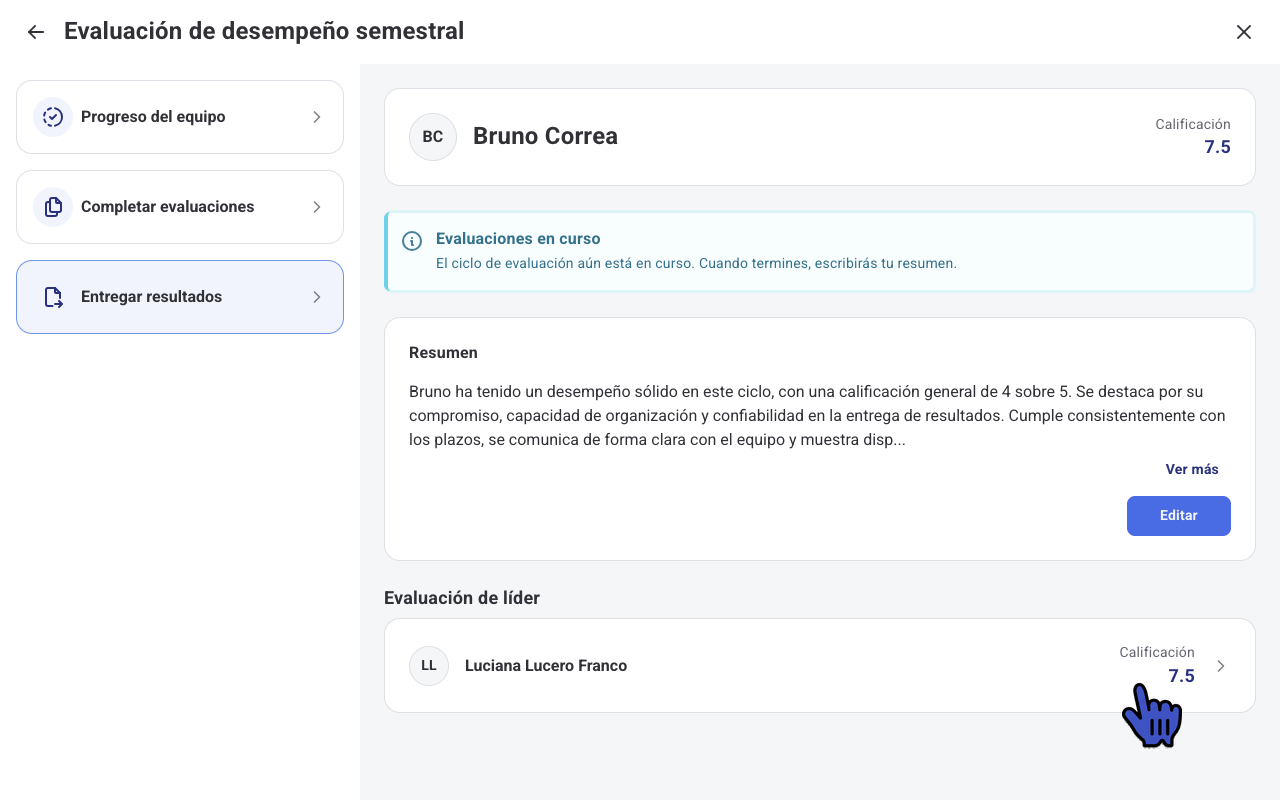Click the Evaluaciones en curso banner title

(x=518, y=239)
